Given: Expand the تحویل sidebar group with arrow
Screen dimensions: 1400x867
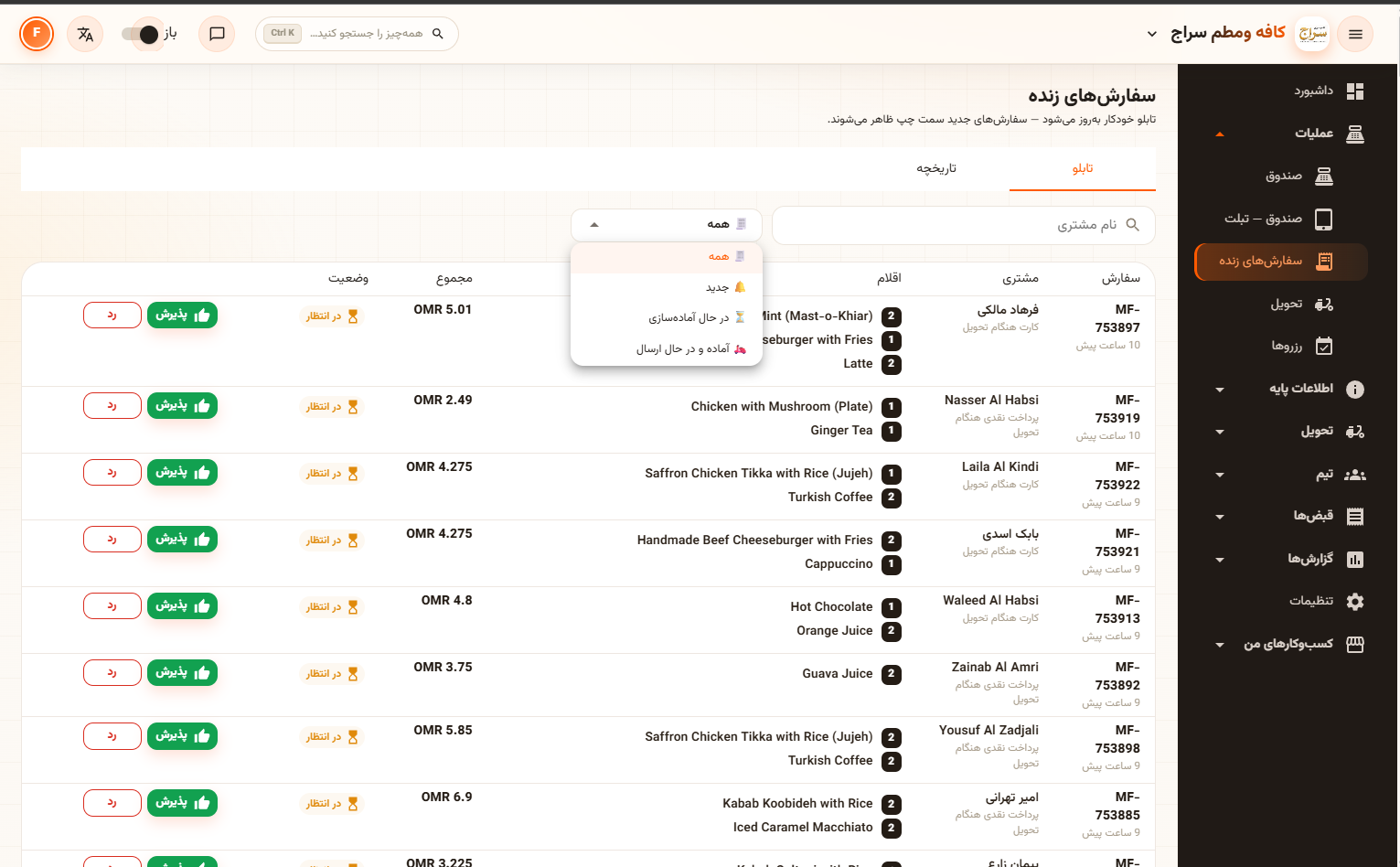Looking at the screenshot, I should click(1280, 431).
